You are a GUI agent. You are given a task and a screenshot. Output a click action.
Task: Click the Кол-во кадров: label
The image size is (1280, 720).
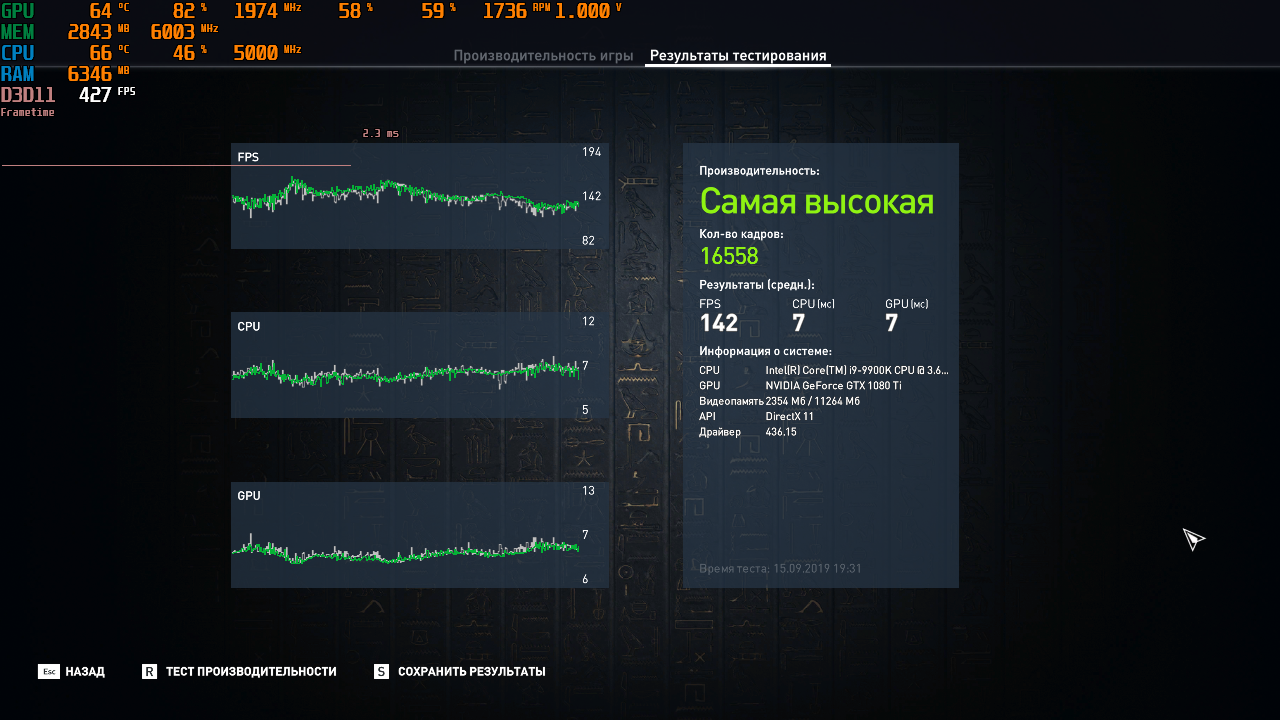point(741,234)
